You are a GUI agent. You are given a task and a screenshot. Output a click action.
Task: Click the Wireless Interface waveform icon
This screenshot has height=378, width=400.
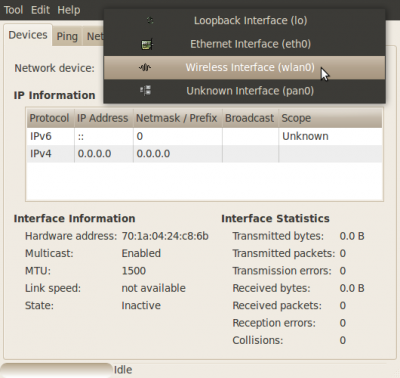point(145,68)
